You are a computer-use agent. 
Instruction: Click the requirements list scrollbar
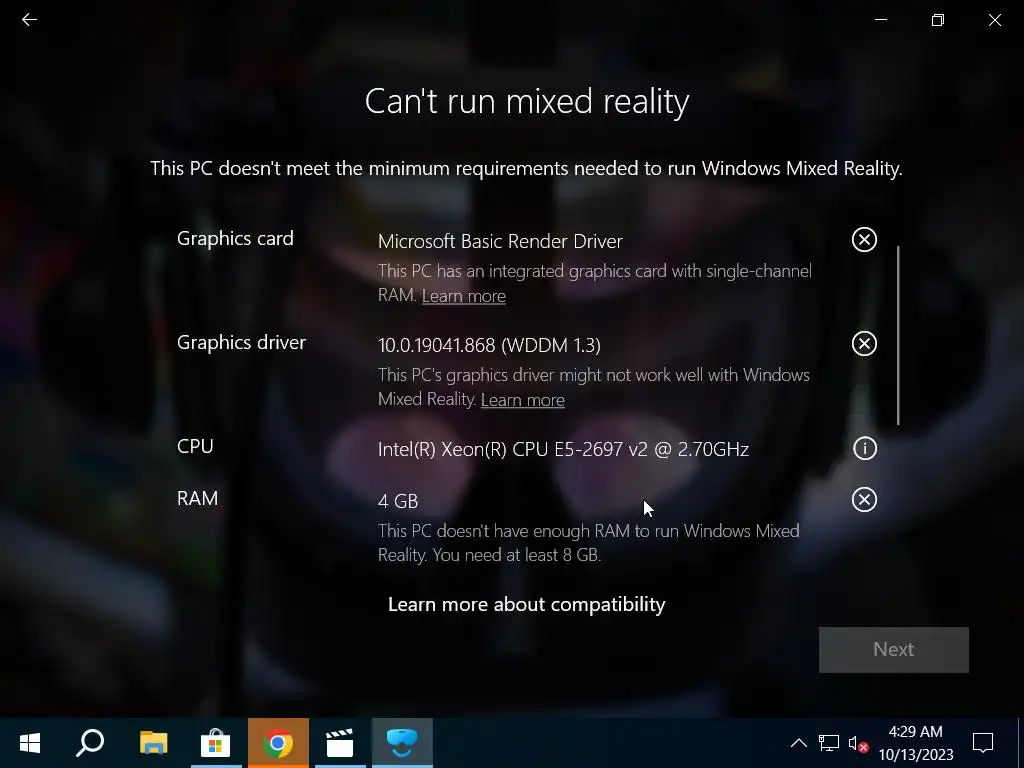[x=899, y=336]
